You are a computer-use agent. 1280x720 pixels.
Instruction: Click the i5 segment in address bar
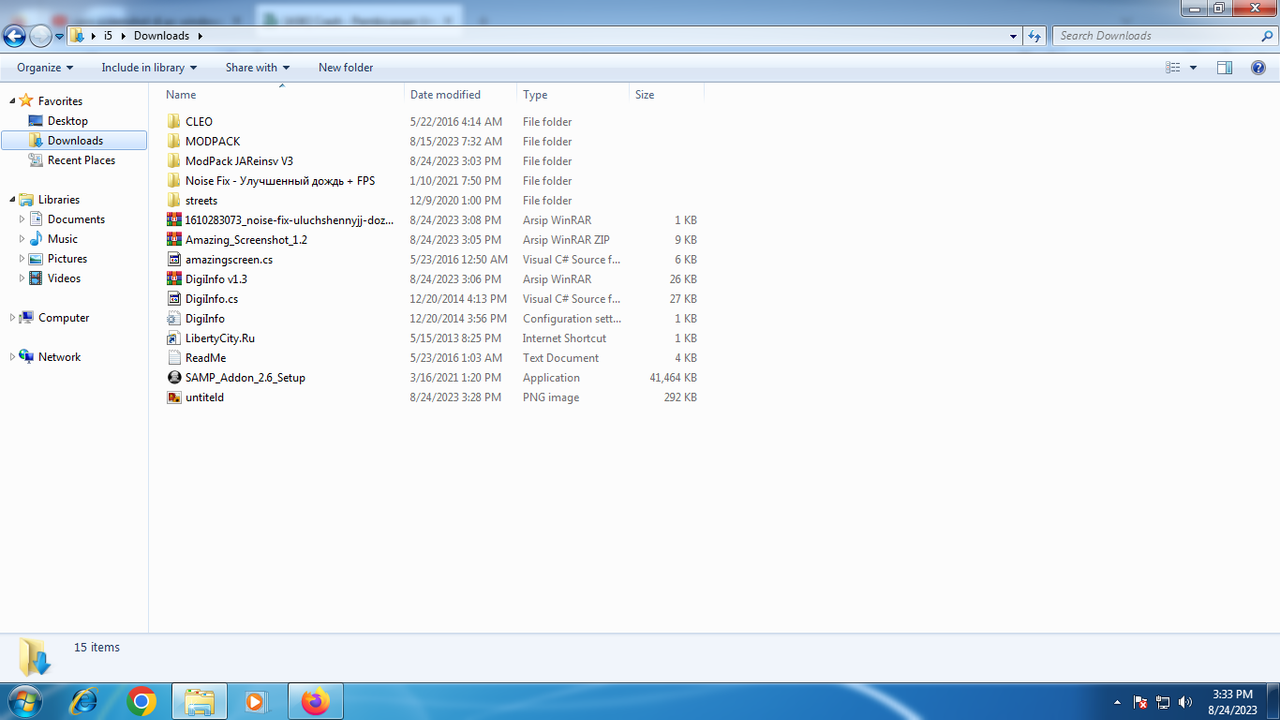108,36
